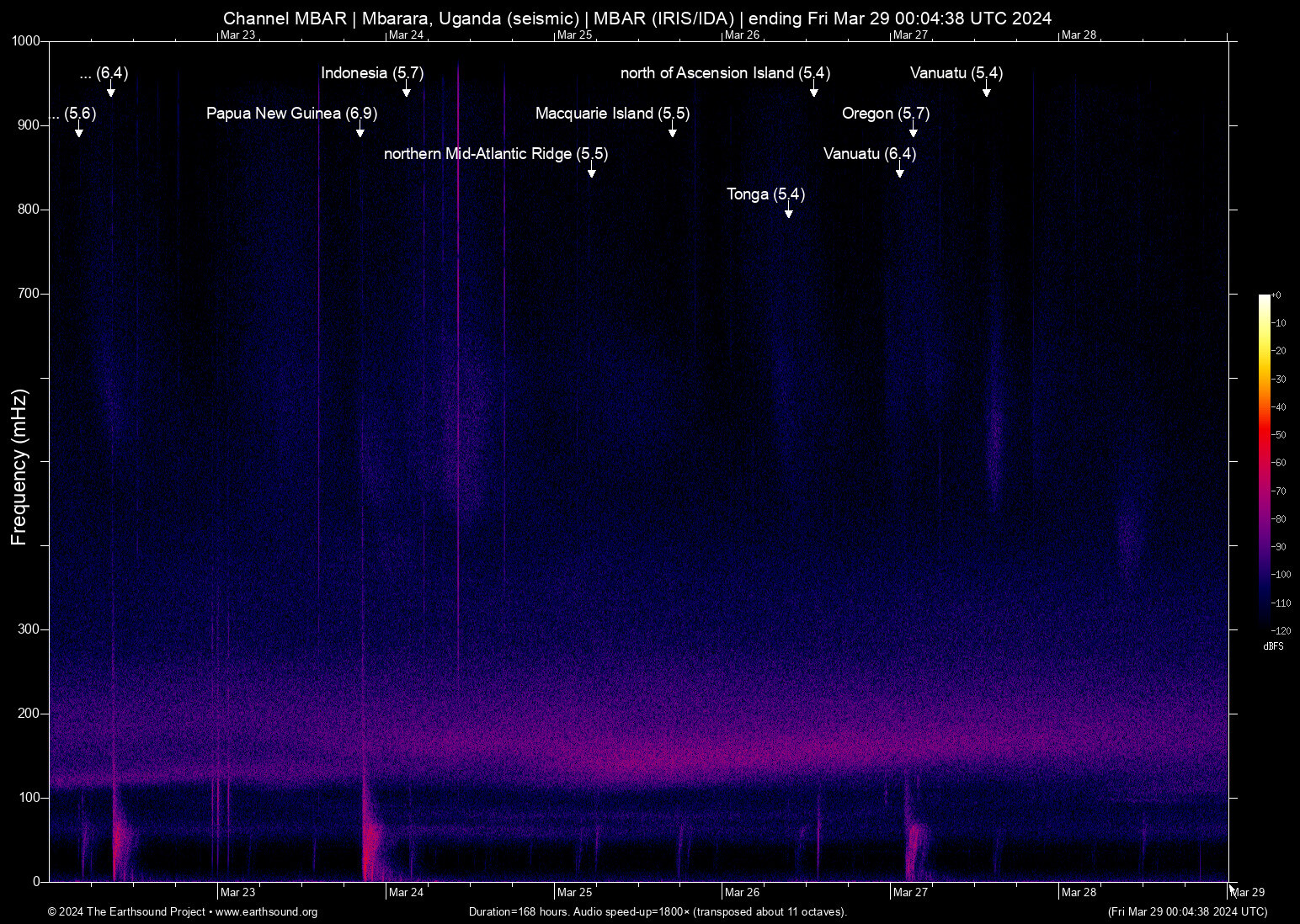Click the "1000" frequency axis label

tap(26, 41)
